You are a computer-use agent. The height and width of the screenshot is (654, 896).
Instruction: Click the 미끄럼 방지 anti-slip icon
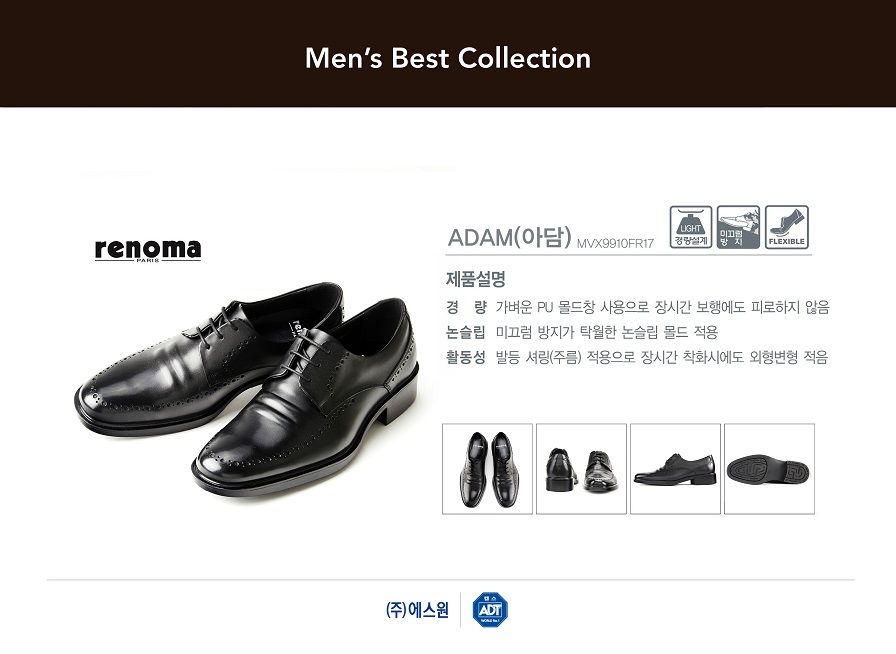tap(738, 227)
